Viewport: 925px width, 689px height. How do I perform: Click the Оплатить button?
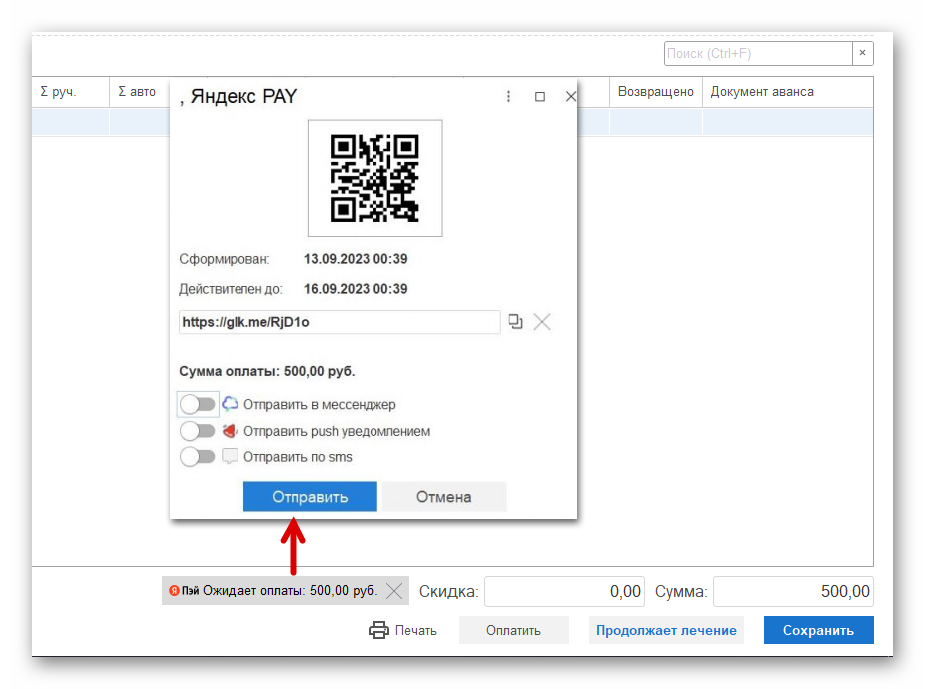513,630
